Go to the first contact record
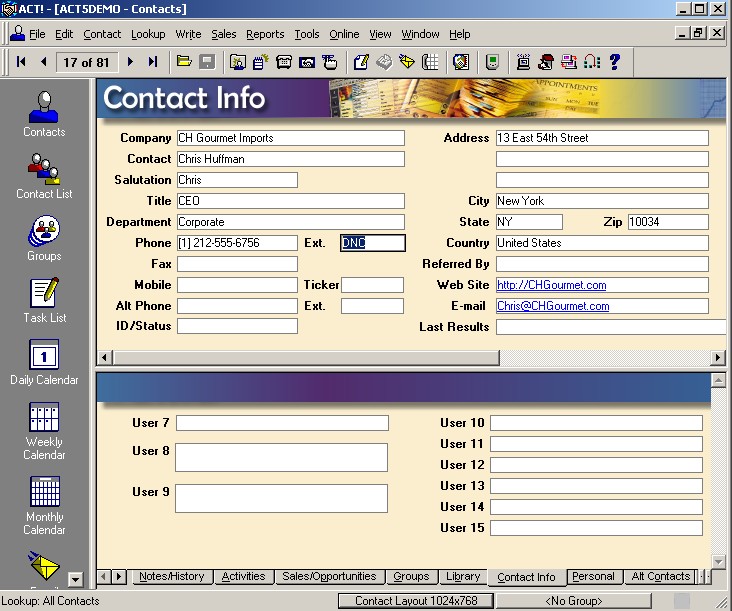The width and height of the screenshot is (732, 611). (21, 62)
